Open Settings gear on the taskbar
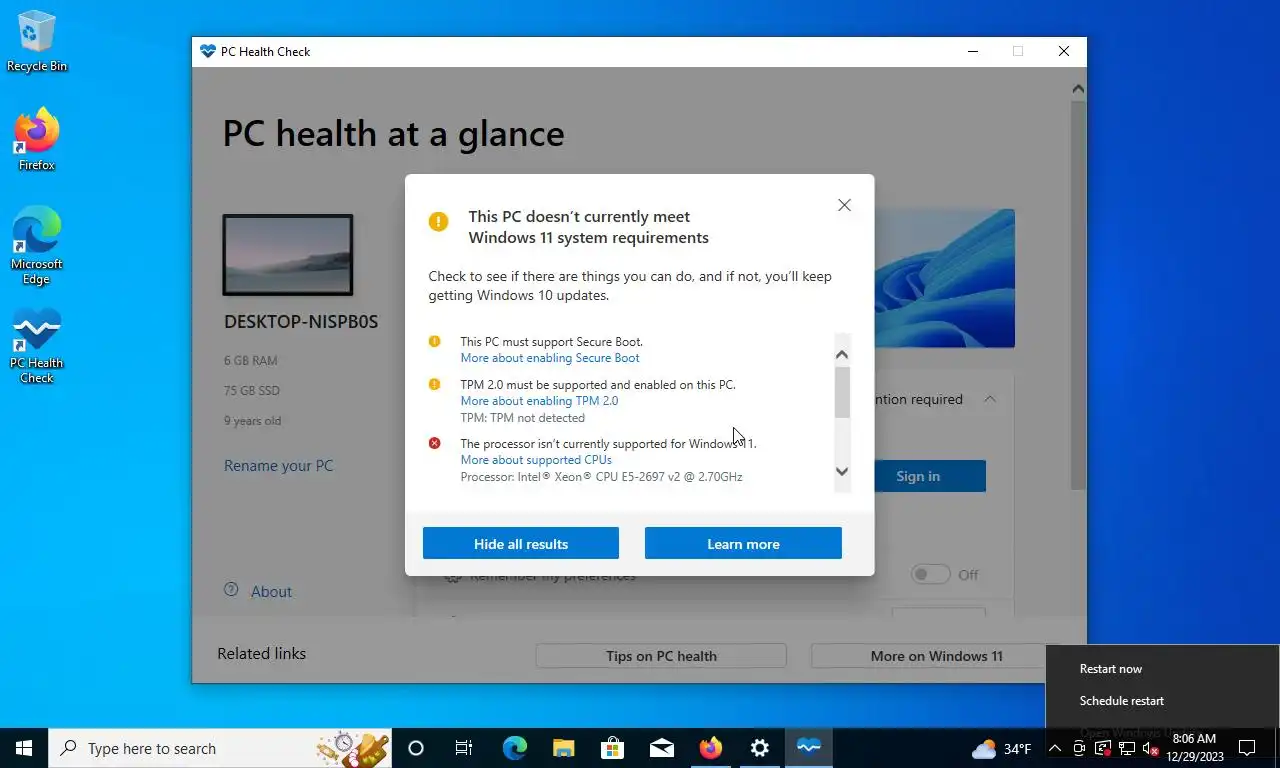 tap(760, 748)
